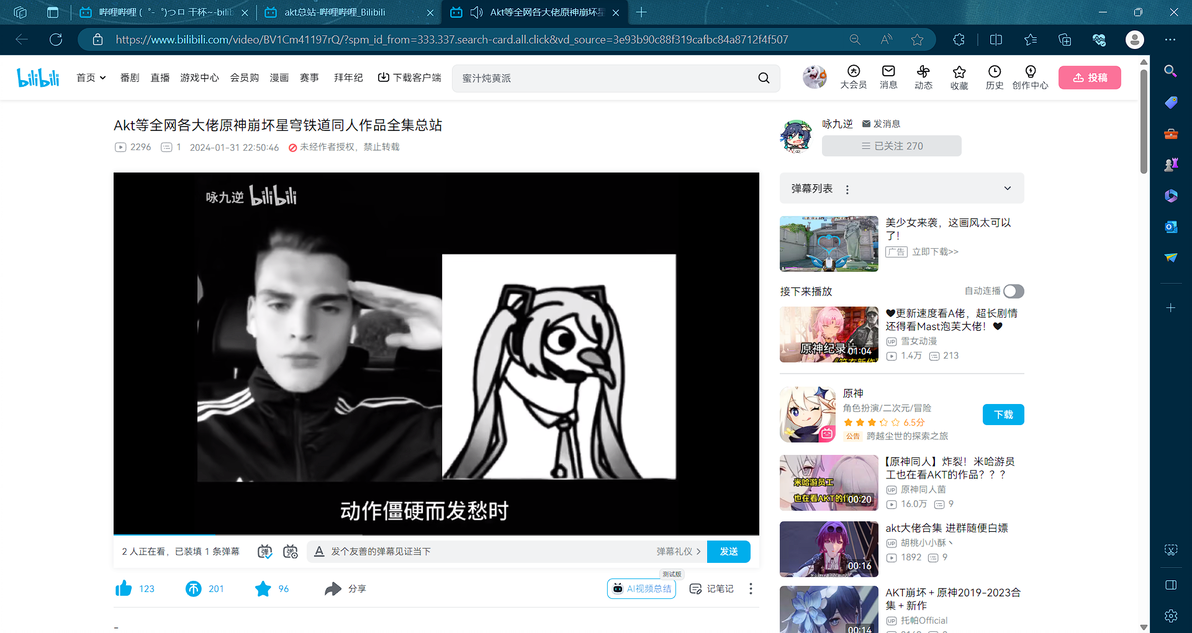Click the search magnifier icon in bilibili
Screen dimensions: 1192x633
pyautogui.click(x=764, y=78)
